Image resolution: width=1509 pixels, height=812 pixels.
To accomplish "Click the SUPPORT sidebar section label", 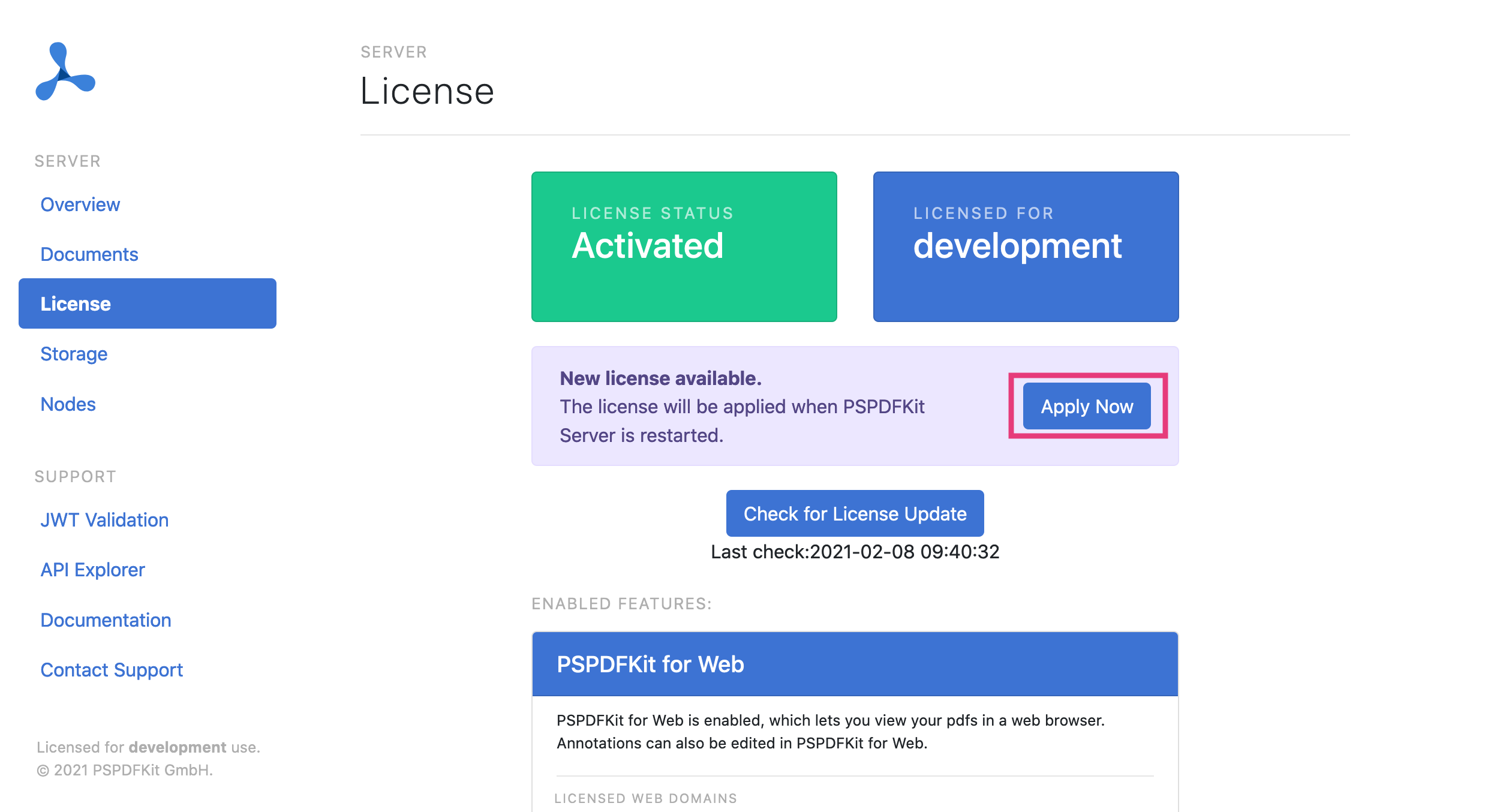I will [x=75, y=477].
